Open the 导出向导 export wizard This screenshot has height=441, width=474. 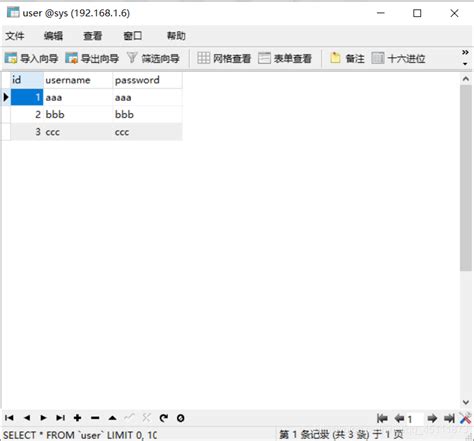[x=92, y=59]
